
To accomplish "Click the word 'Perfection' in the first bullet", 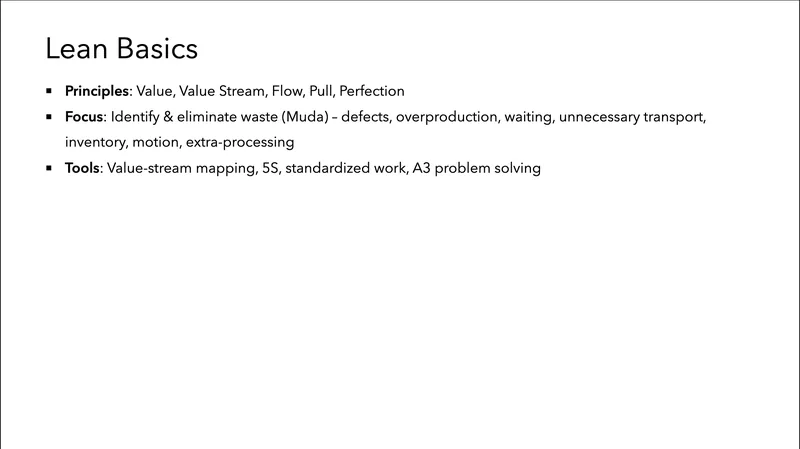I will [x=372, y=91].
